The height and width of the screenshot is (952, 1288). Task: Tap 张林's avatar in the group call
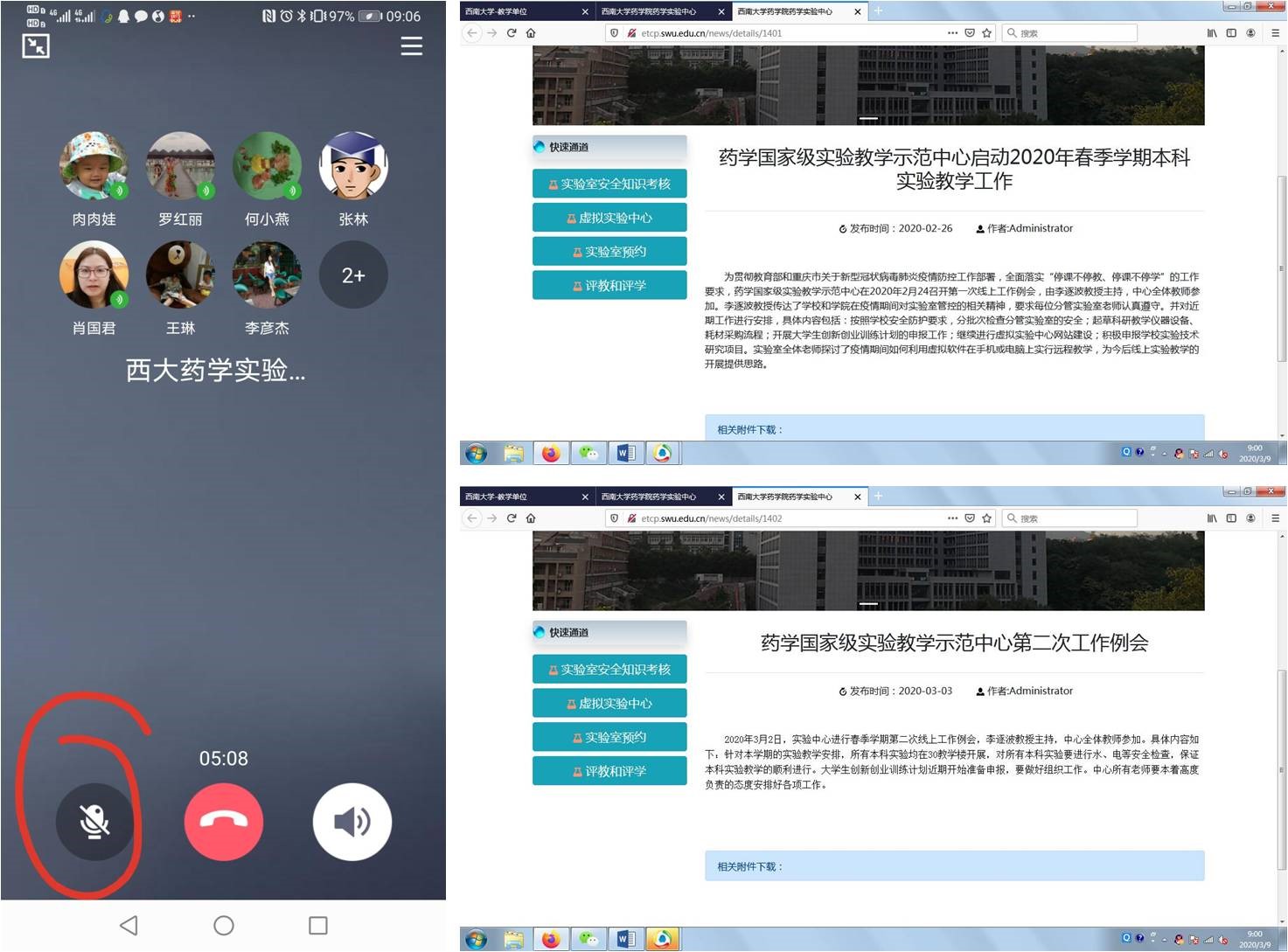(x=353, y=166)
